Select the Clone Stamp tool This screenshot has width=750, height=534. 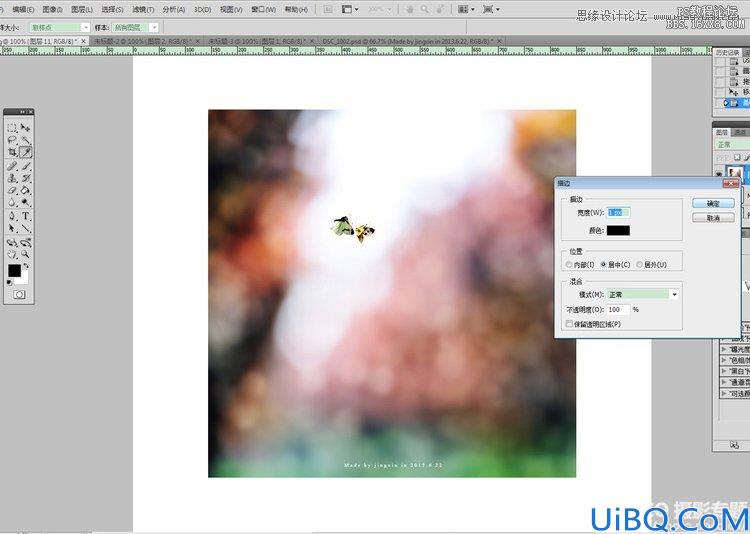point(12,178)
